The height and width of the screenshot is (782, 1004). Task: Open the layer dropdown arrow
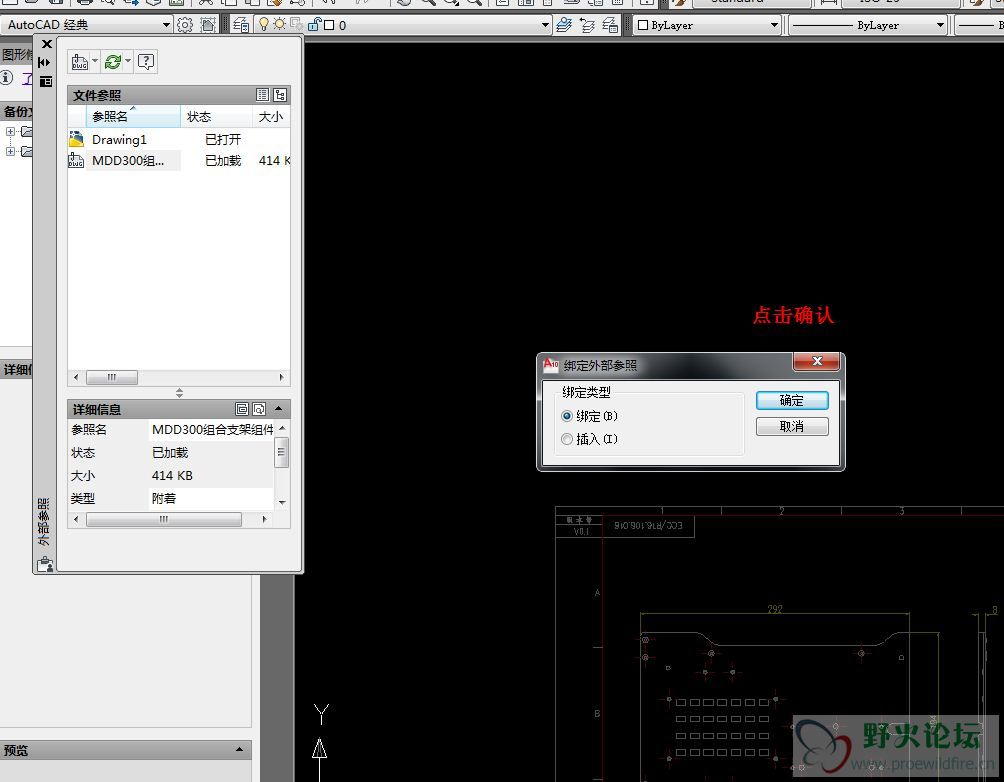coord(545,25)
